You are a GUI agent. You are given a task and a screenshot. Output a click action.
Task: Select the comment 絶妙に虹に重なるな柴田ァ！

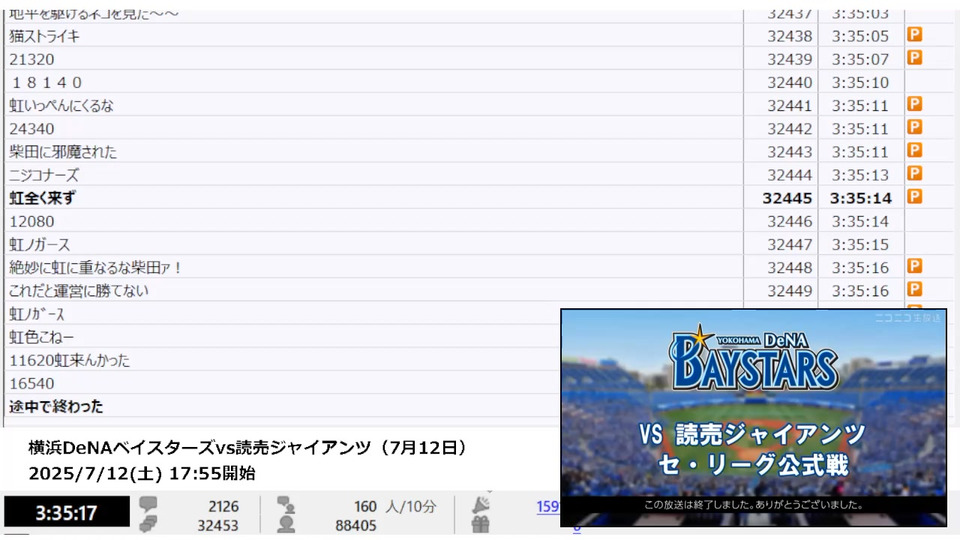tap(96, 268)
